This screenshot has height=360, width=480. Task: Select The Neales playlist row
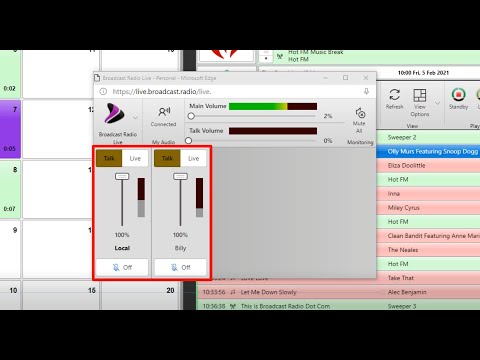tap(428, 250)
